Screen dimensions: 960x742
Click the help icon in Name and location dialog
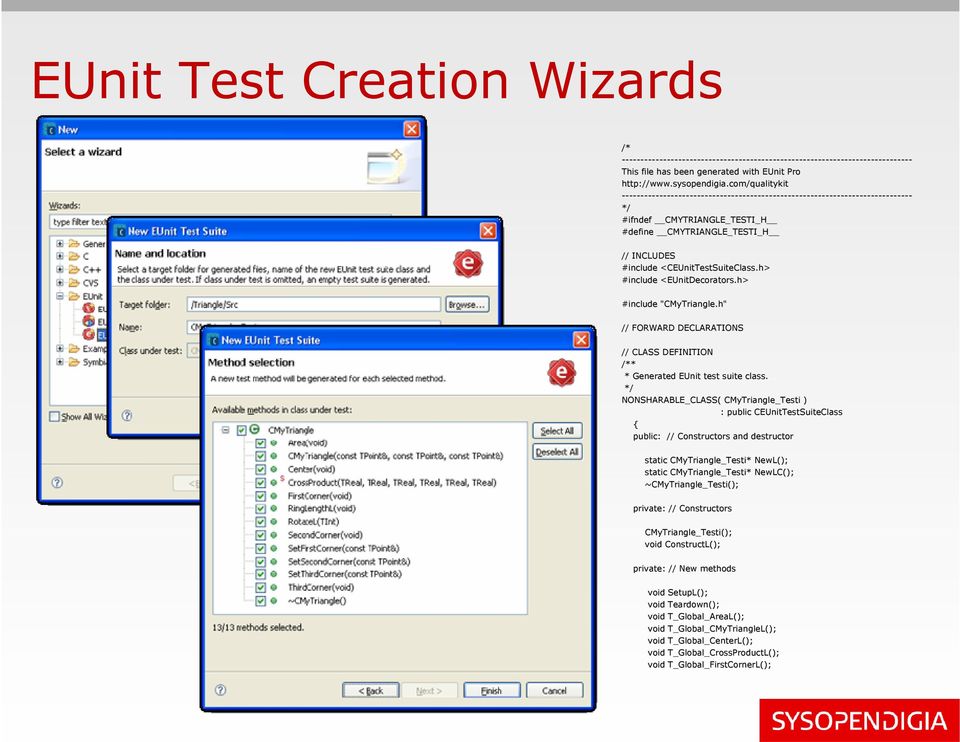[127, 416]
